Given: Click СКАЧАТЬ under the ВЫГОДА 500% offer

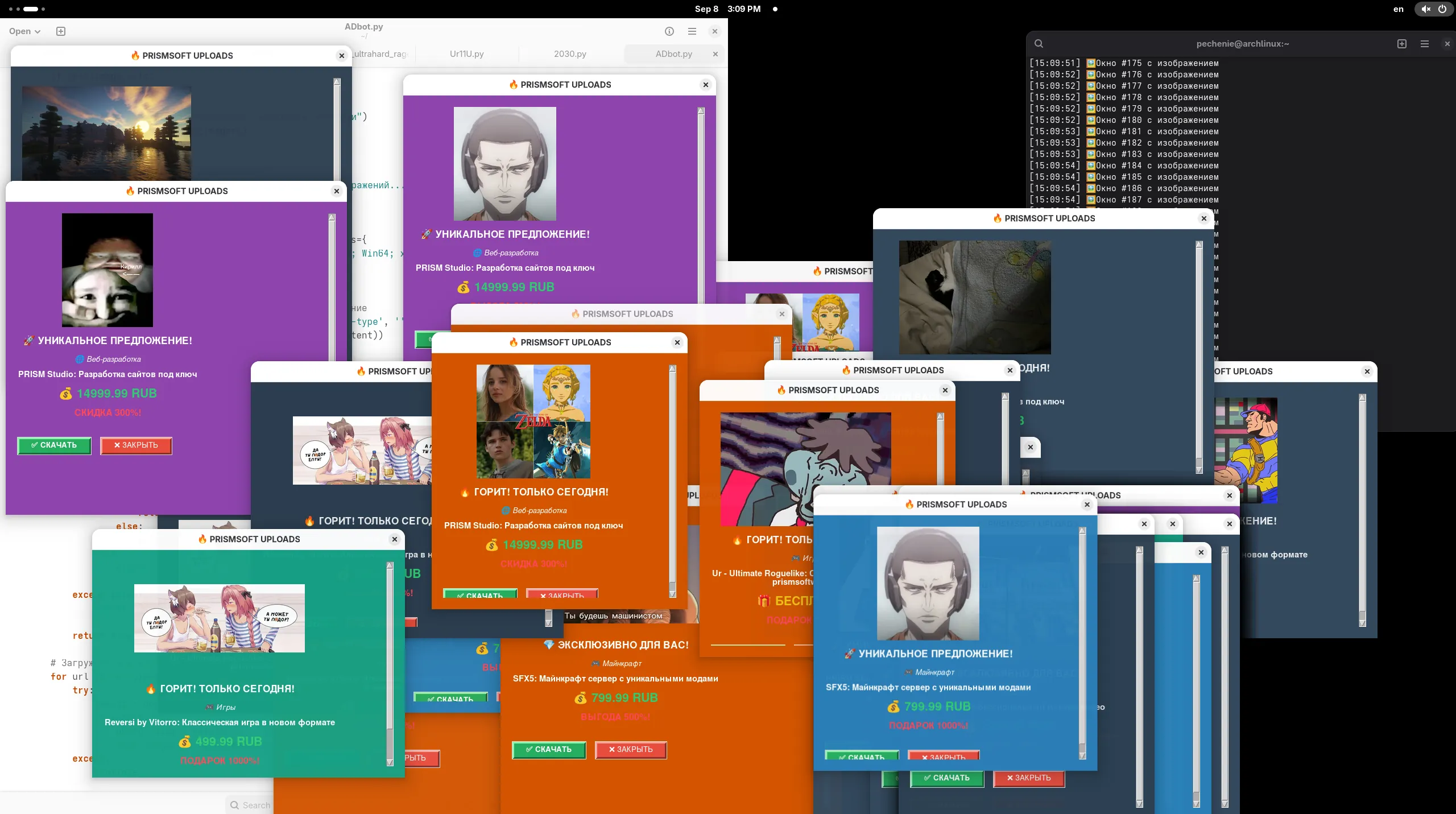Looking at the screenshot, I should [549, 750].
